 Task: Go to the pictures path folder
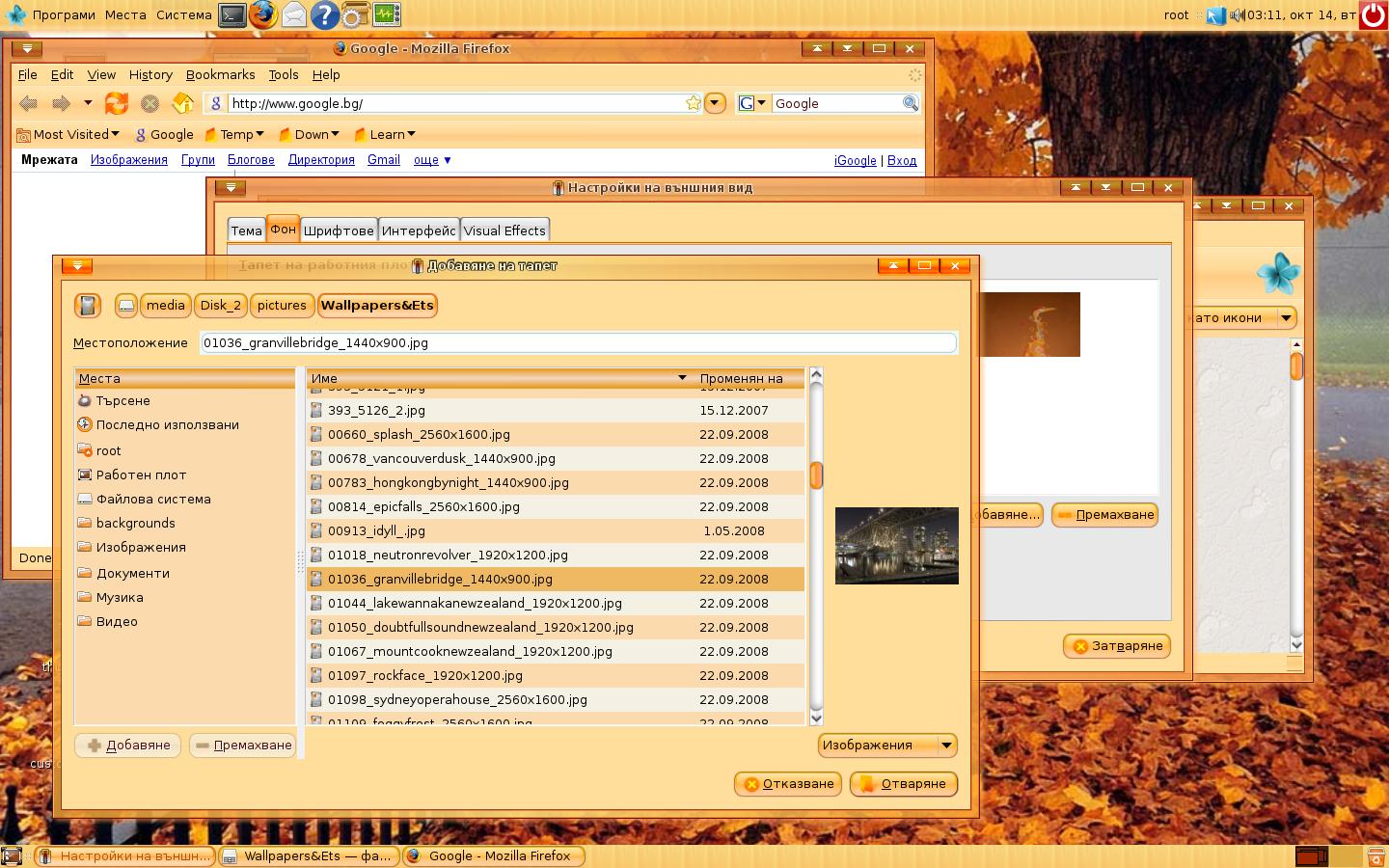click(282, 306)
